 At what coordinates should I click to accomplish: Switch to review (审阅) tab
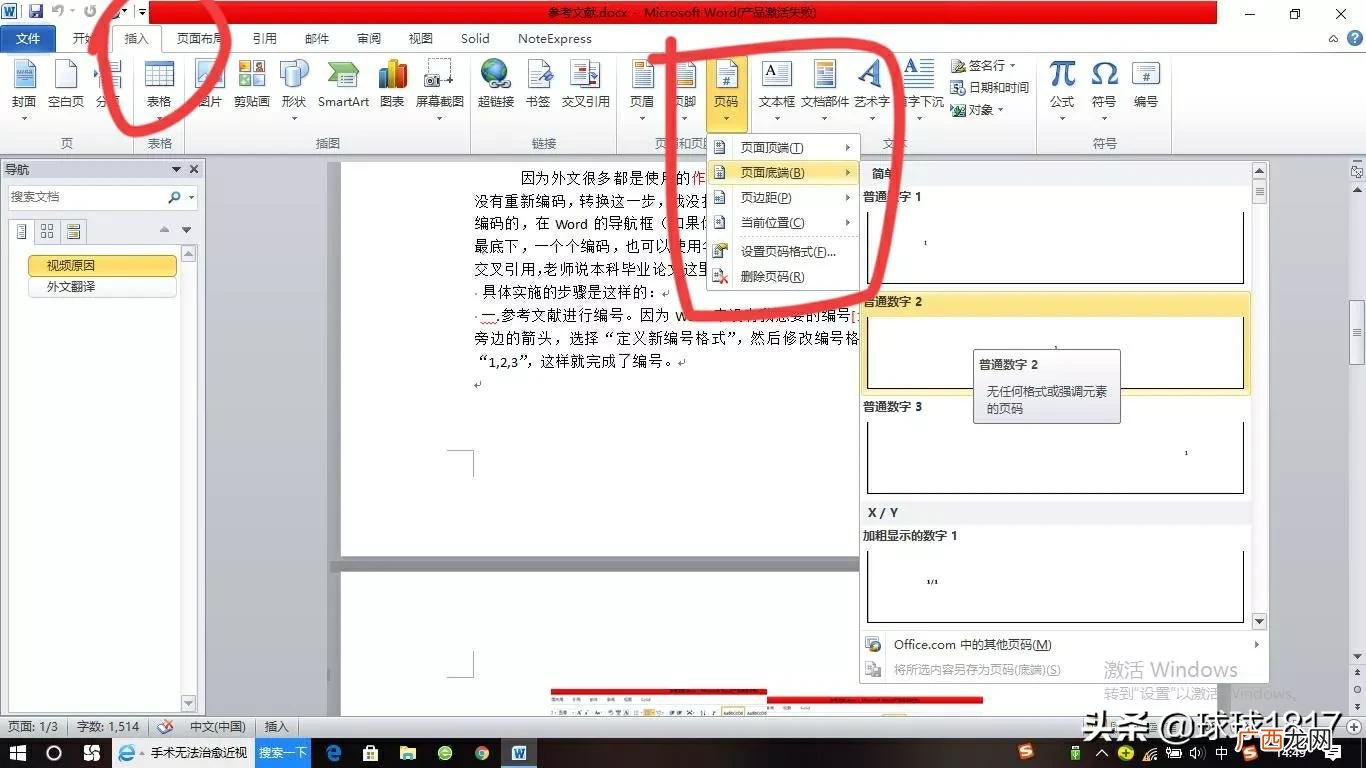pos(369,39)
